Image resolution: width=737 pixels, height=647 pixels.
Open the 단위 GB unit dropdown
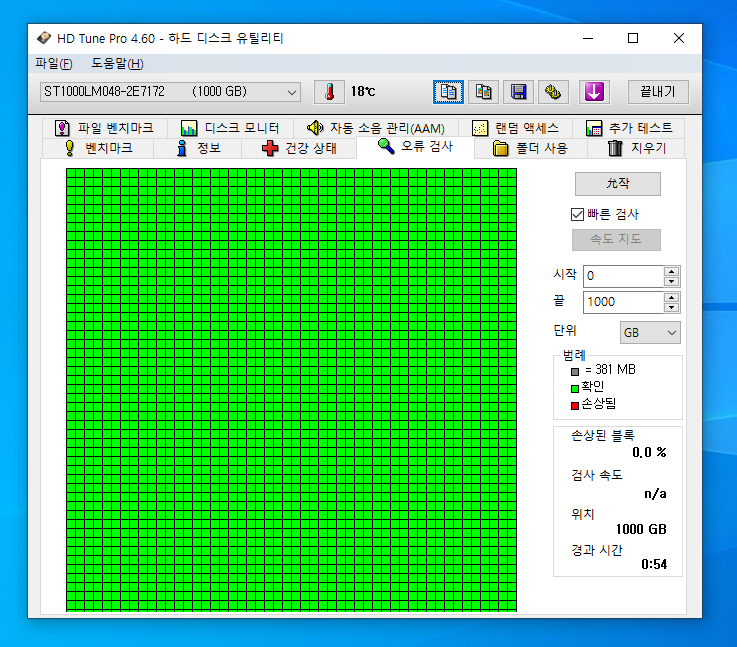coord(650,333)
